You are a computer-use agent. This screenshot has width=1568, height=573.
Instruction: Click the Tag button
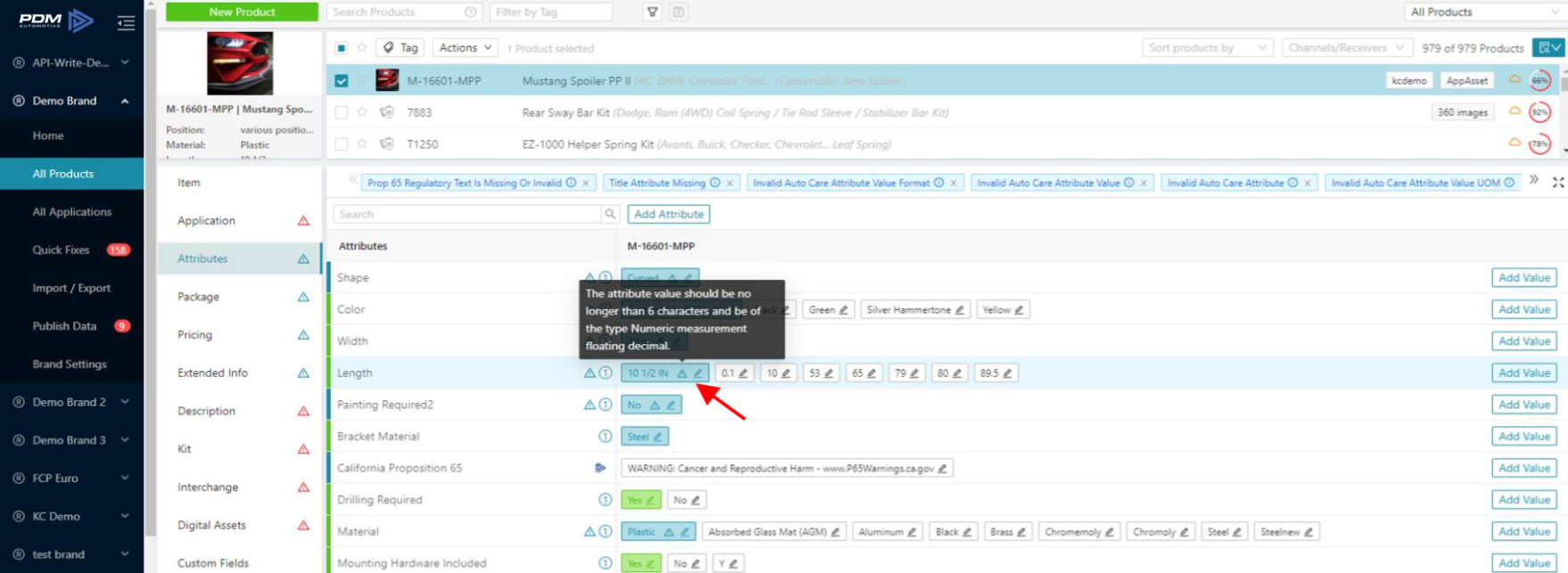pyautogui.click(x=401, y=48)
